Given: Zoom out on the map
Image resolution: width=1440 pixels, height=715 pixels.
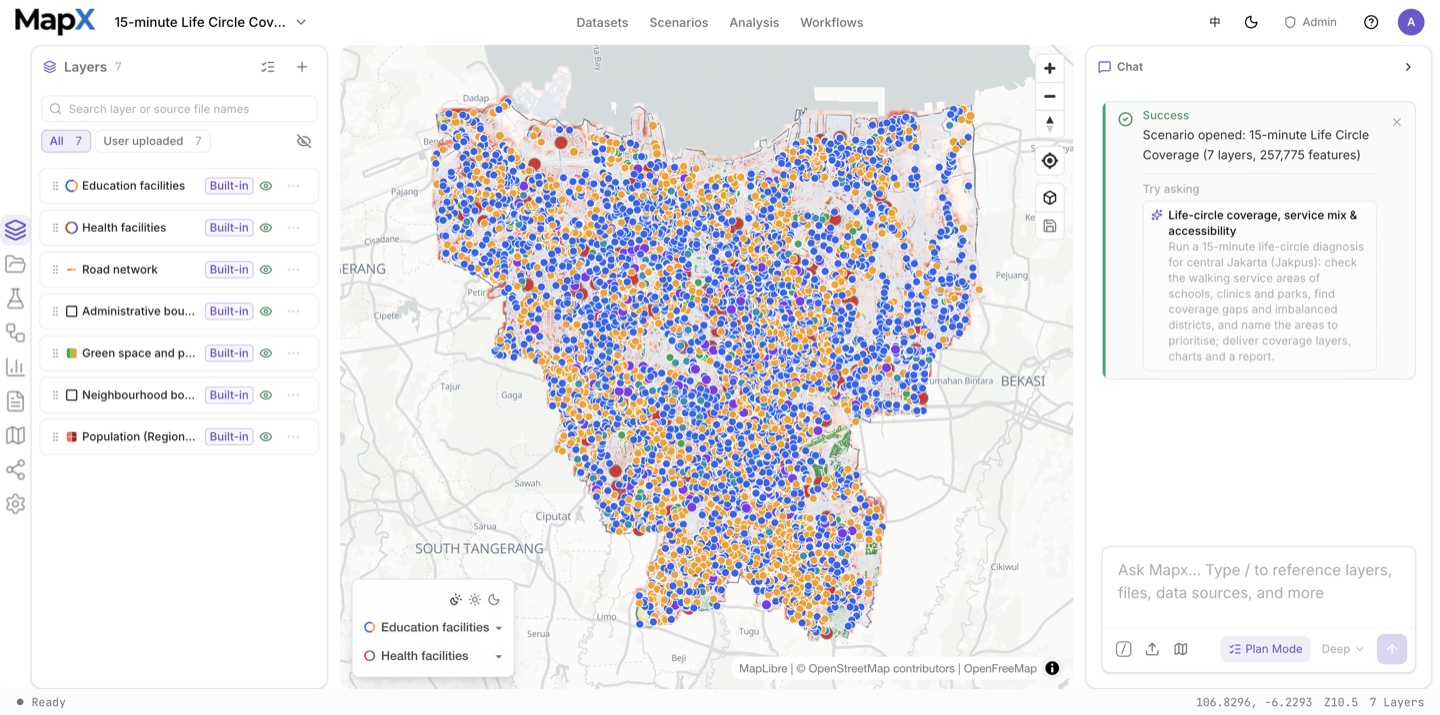Looking at the screenshot, I should (1049, 96).
